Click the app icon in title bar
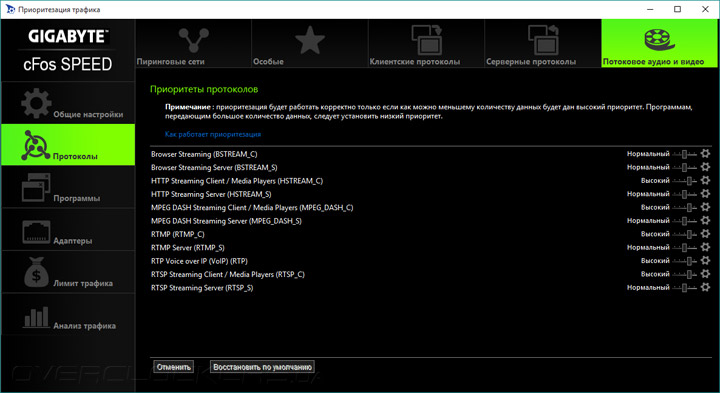This screenshot has width=720, height=393. pyautogui.click(x=10, y=9)
